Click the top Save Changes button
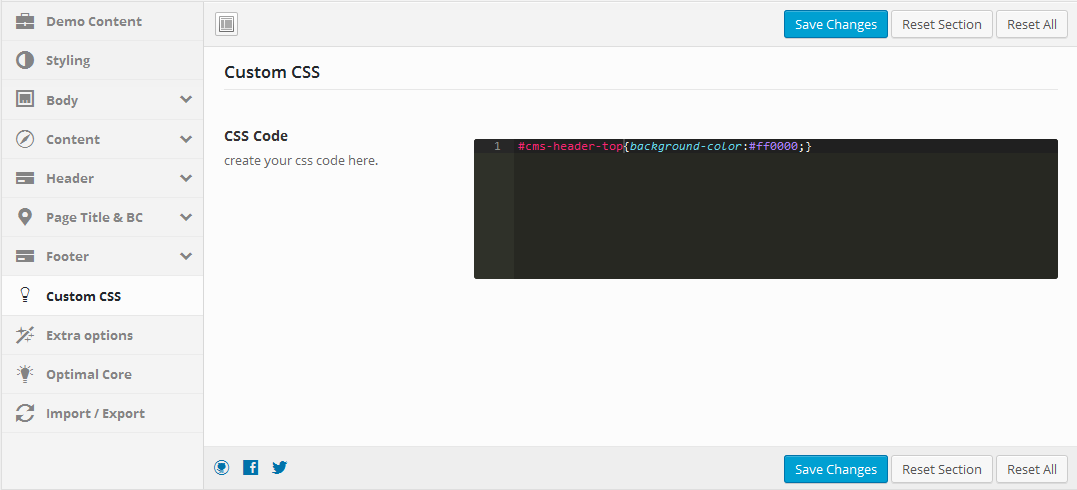 (836, 24)
